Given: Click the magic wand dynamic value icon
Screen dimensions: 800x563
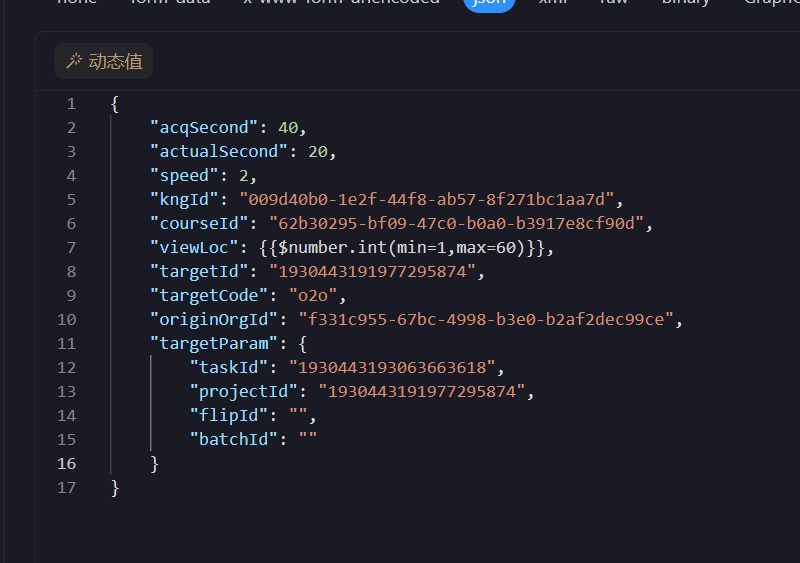Looking at the screenshot, I should point(73,62).
